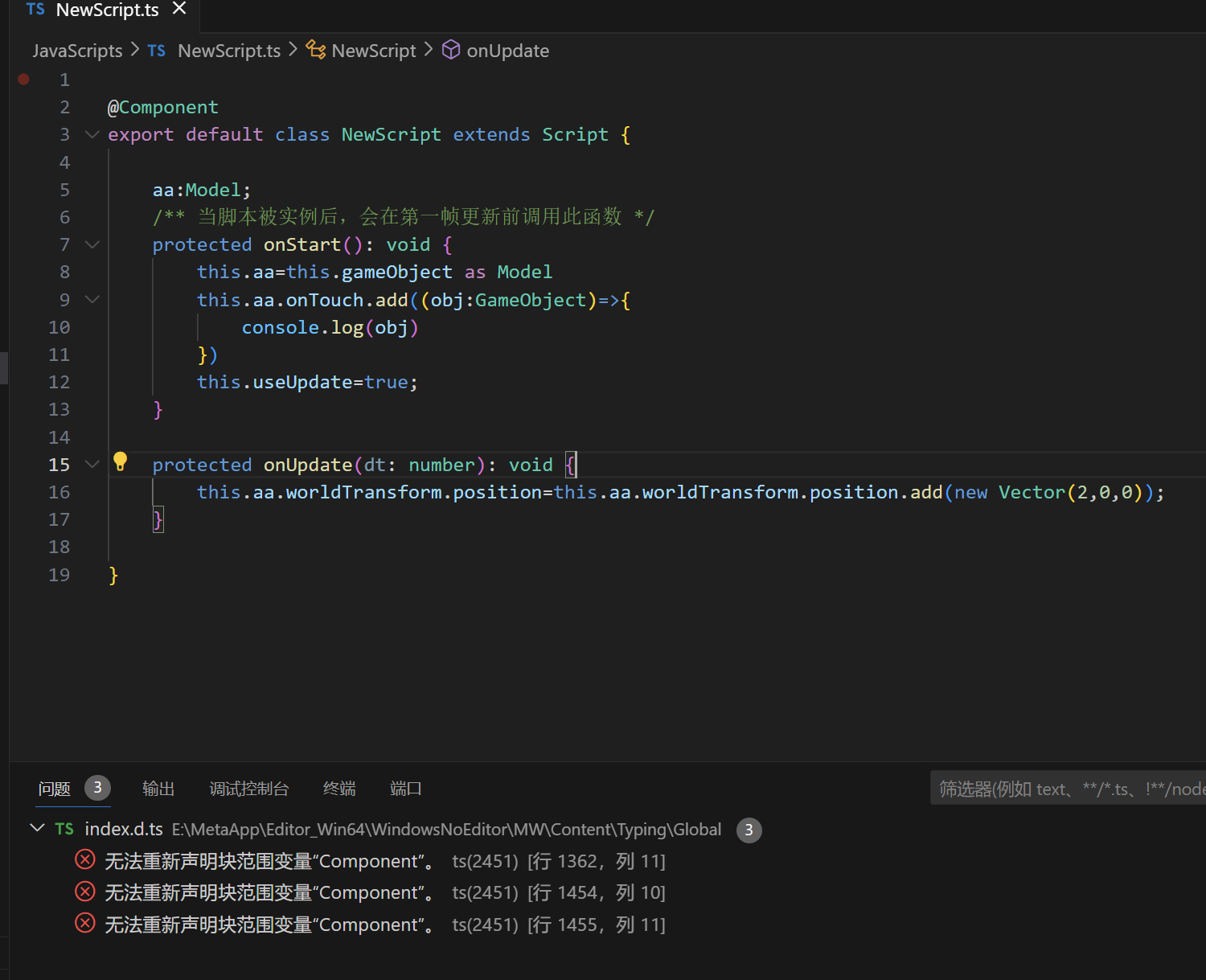Image resolution: width=1206 pixels, height=980 pixels.
Task: Switch to the 端口 ports tab
Action: pyautogui.click(x=406, y=789)
